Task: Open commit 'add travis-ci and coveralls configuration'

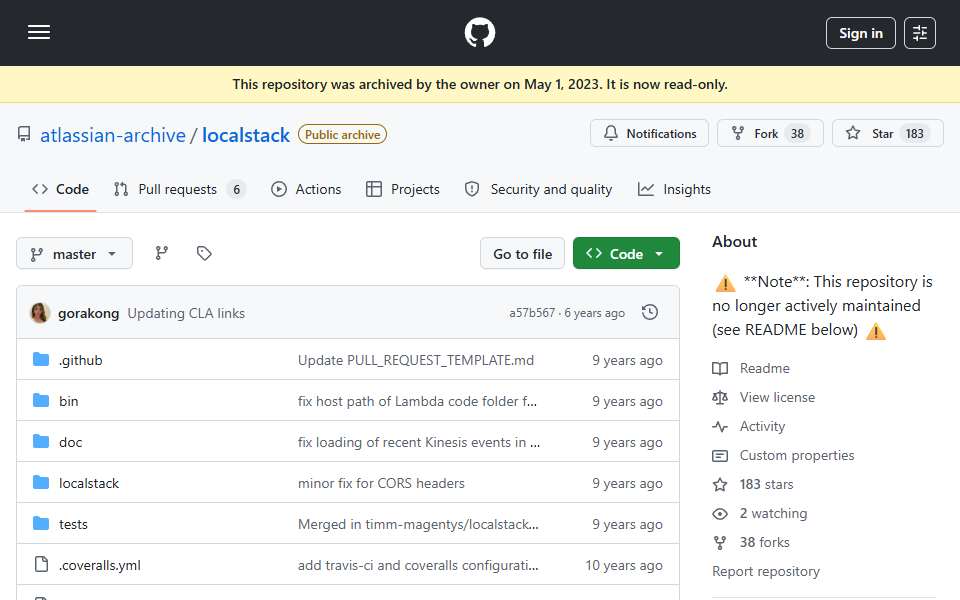Action: [418, 565]
